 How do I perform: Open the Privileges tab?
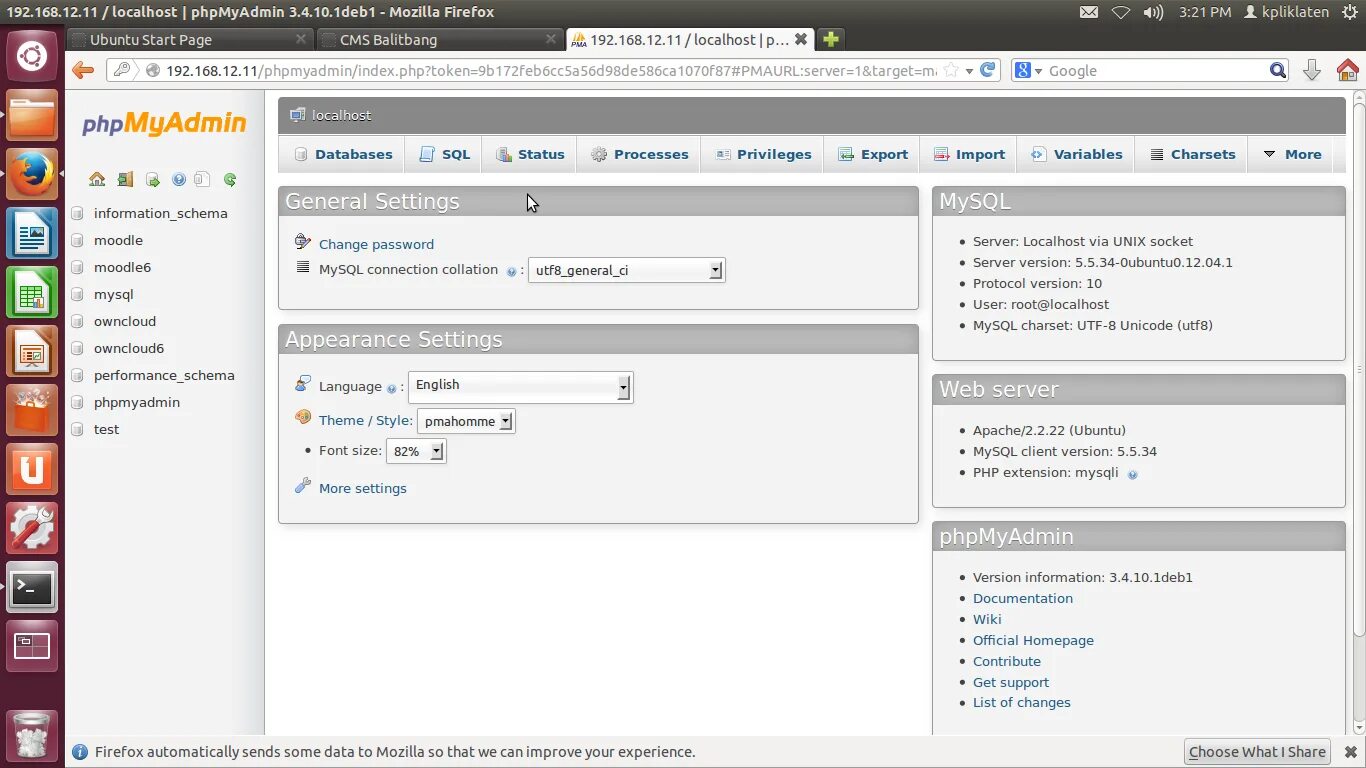click(x=763, y=154)
